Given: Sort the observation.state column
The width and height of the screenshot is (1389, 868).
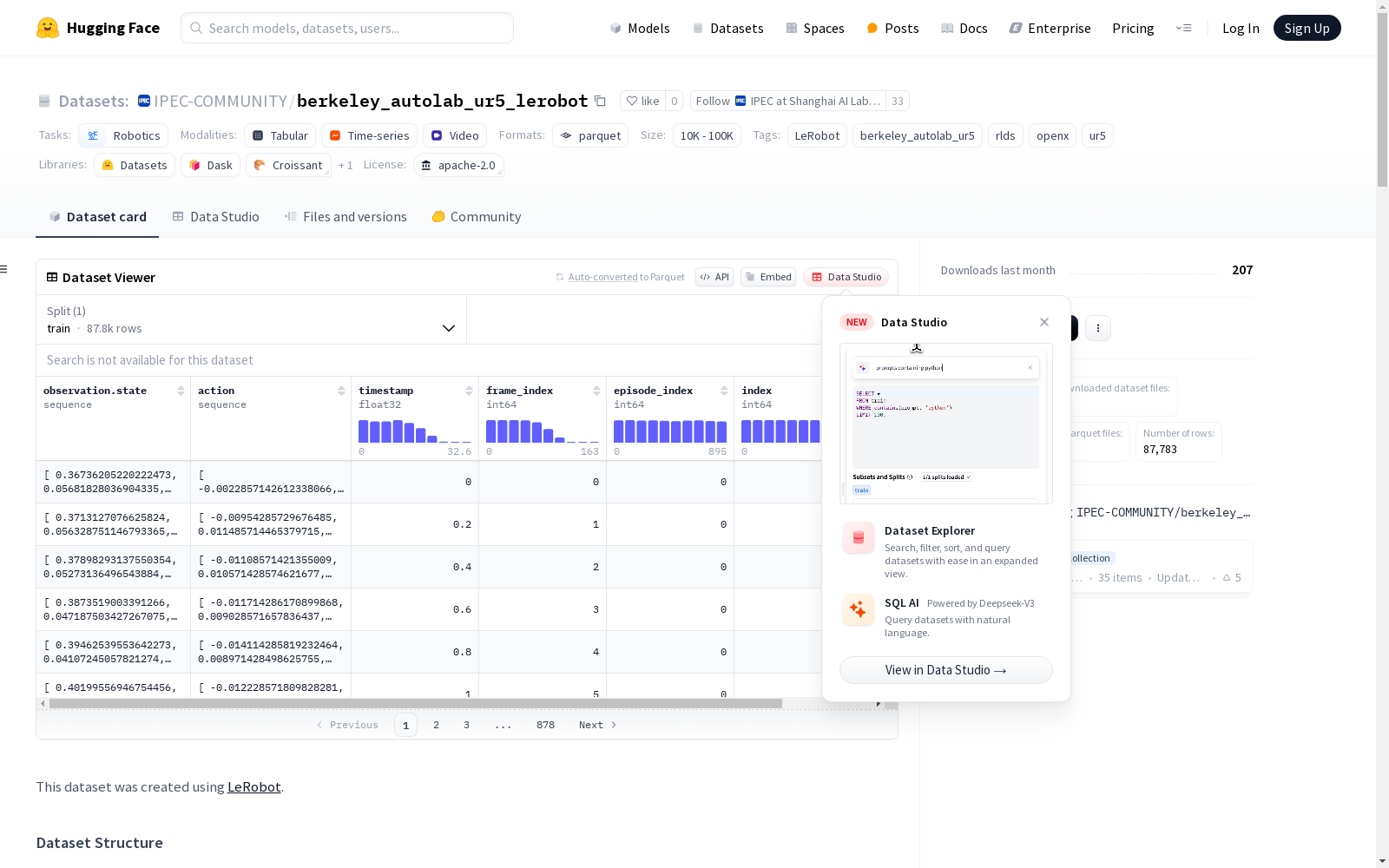Looking at the screenshot, I should [x=181, y=391].
